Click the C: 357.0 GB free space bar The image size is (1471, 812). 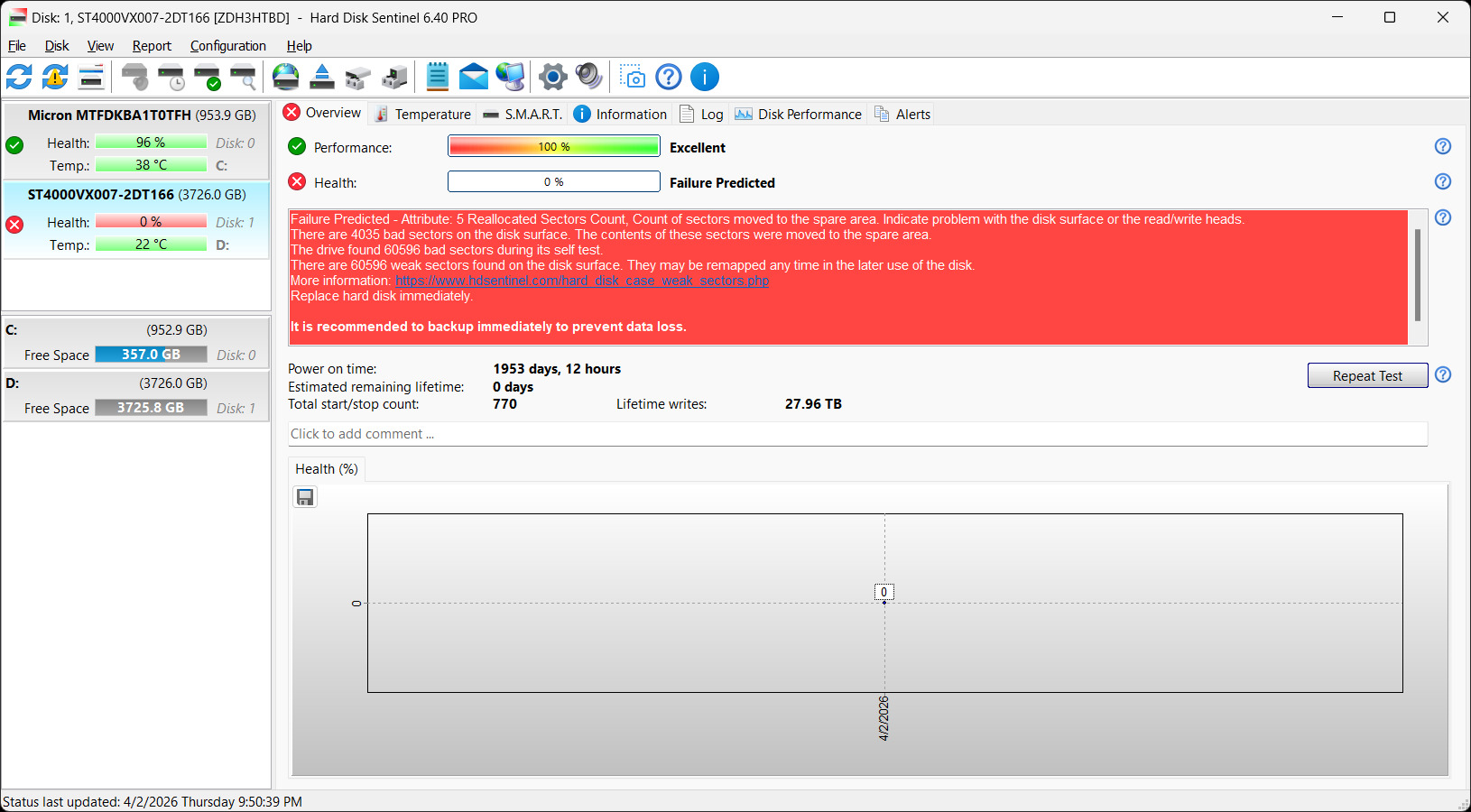(151, 355)
